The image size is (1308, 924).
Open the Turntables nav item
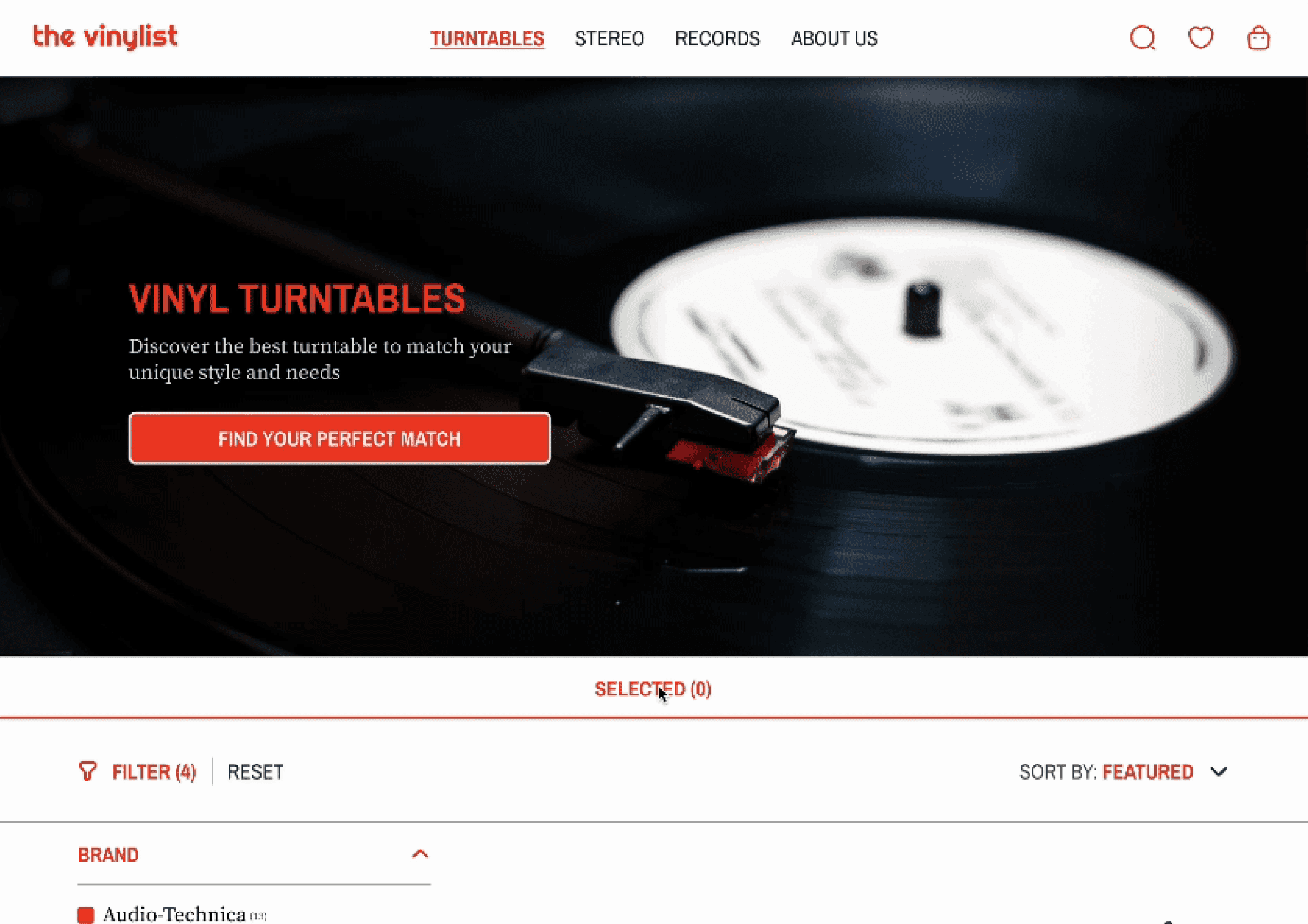click(487, 38)
